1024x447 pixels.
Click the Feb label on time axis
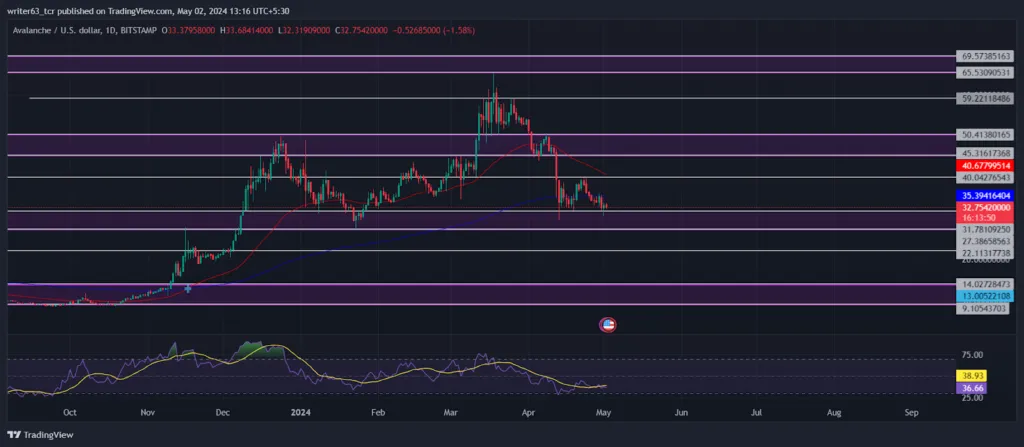point(377,413)
